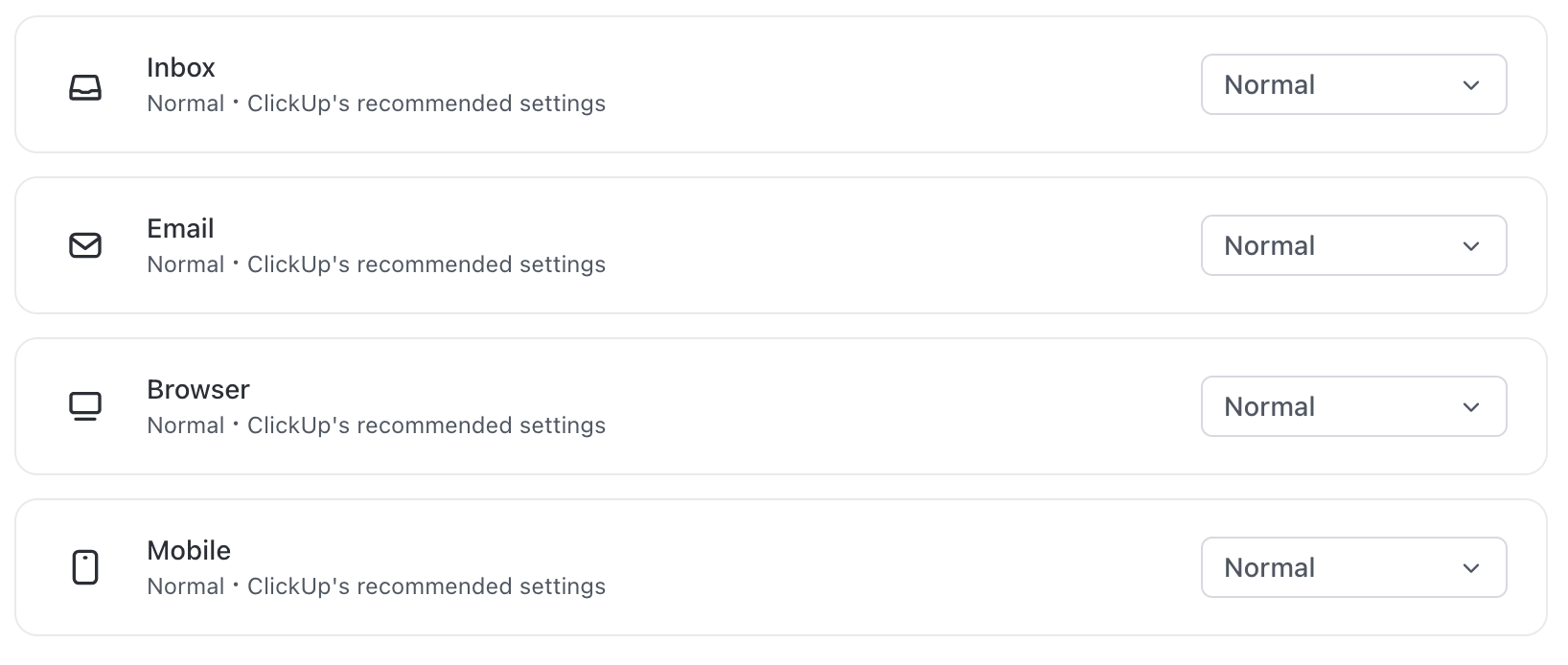
Task: Click the Inbox heading label
Action: tap(181, 67)
